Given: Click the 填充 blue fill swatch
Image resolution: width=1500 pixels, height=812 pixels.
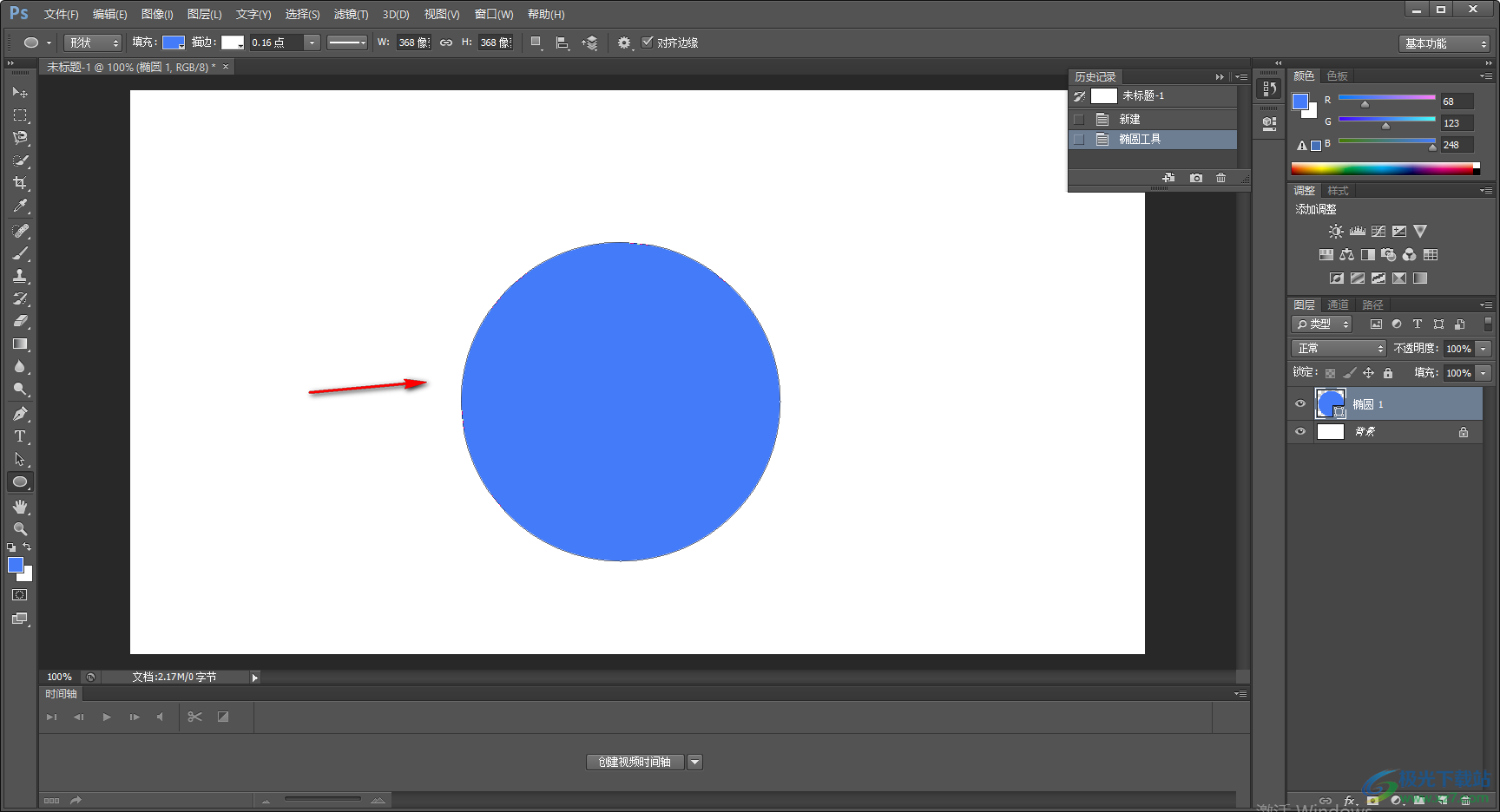Looking at the screenshot, I should (x=174, y=43).
